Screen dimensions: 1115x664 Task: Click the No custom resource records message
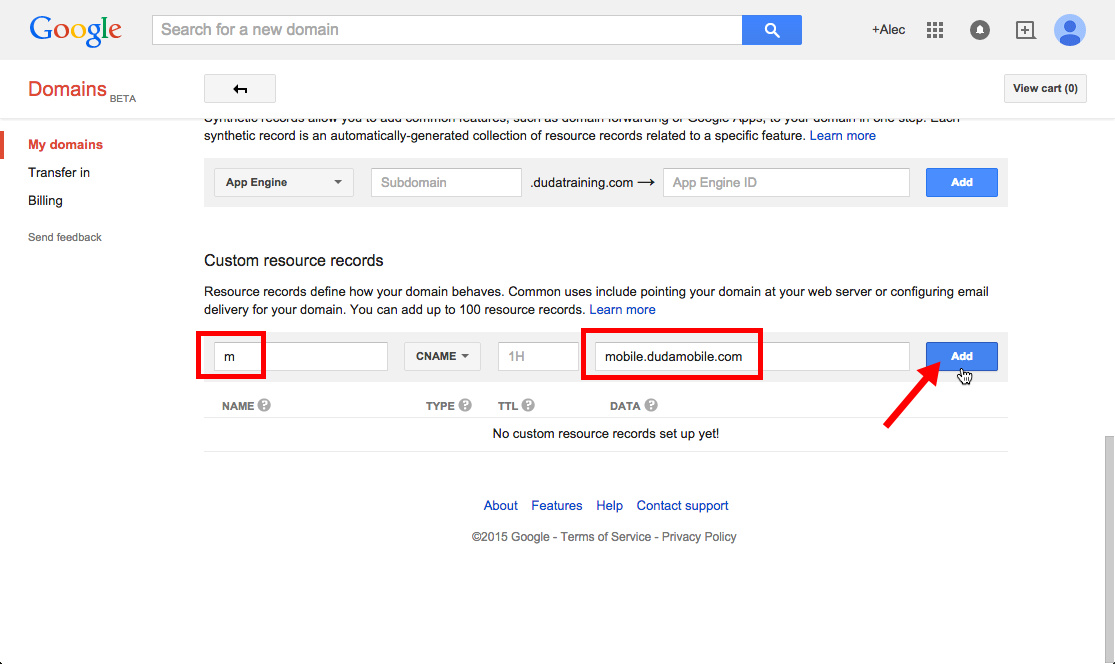click(606, 434)
